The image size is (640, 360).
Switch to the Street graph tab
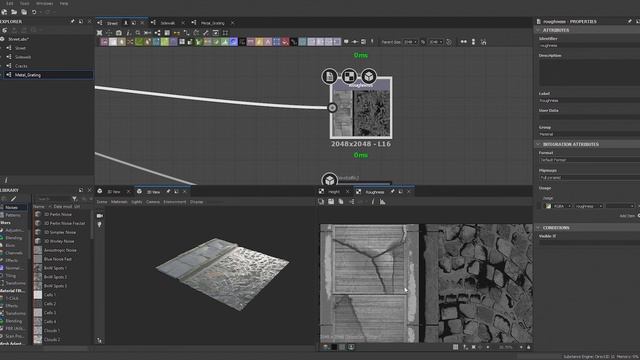tap(112, 23)
